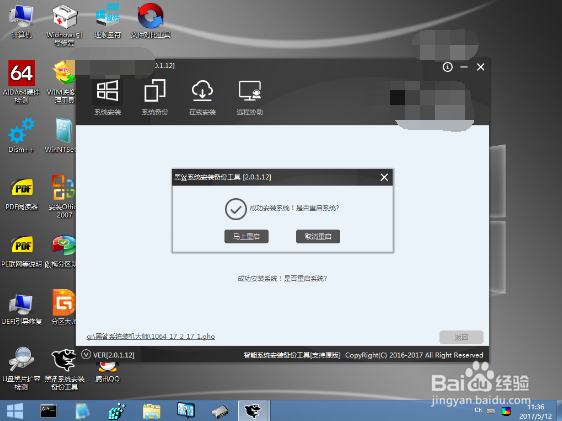
Task: Open the PDF阅读器 reader icon
Action: 22,193
